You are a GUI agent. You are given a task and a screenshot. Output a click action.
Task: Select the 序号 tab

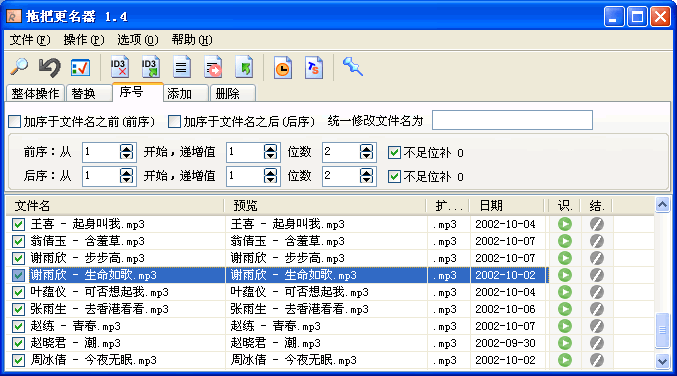pos(138,92)
